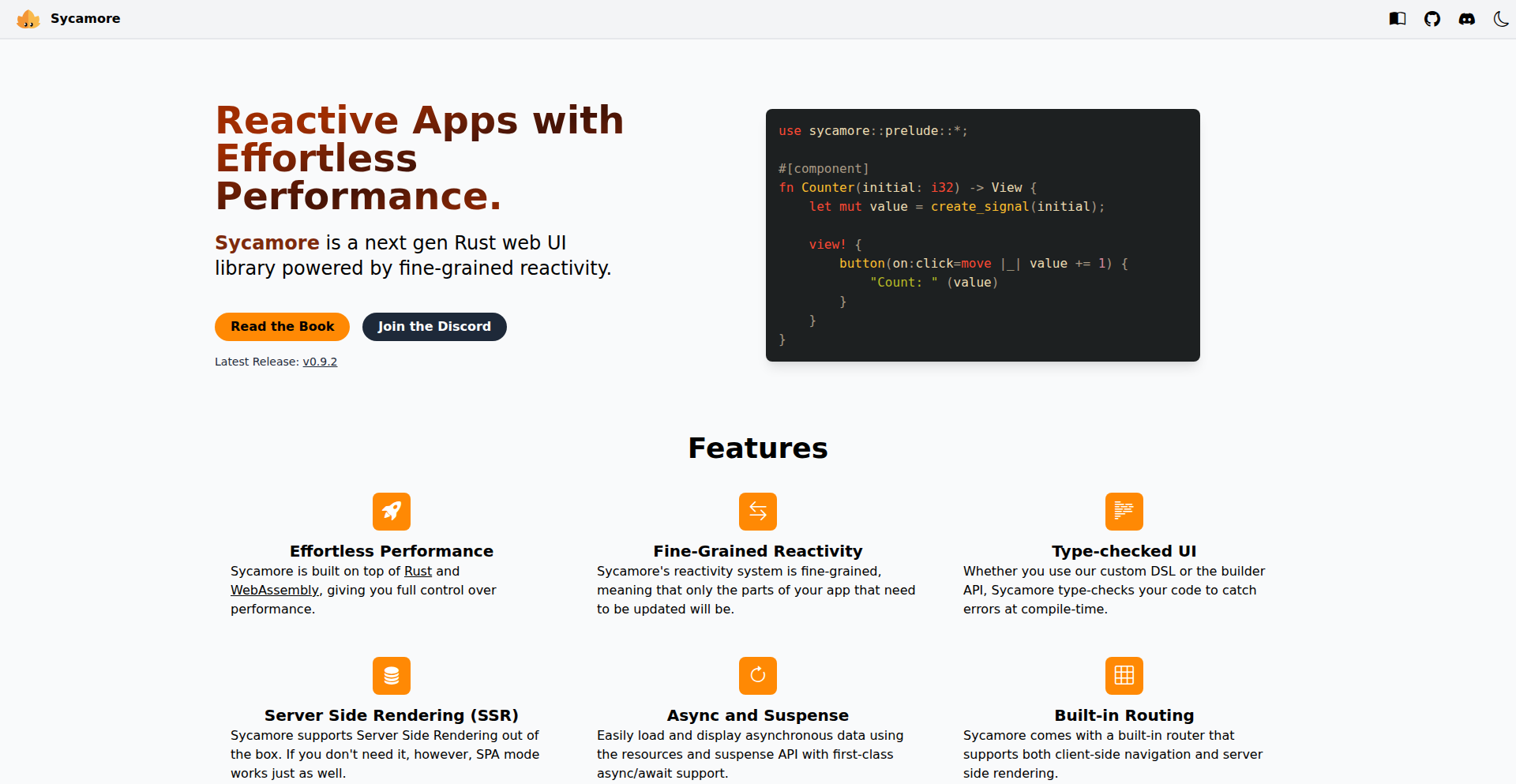Click the Fine-Grained Reactivity heading
Screen dimensions: 1516x784
pyautogui.click(x=758, y=551)
